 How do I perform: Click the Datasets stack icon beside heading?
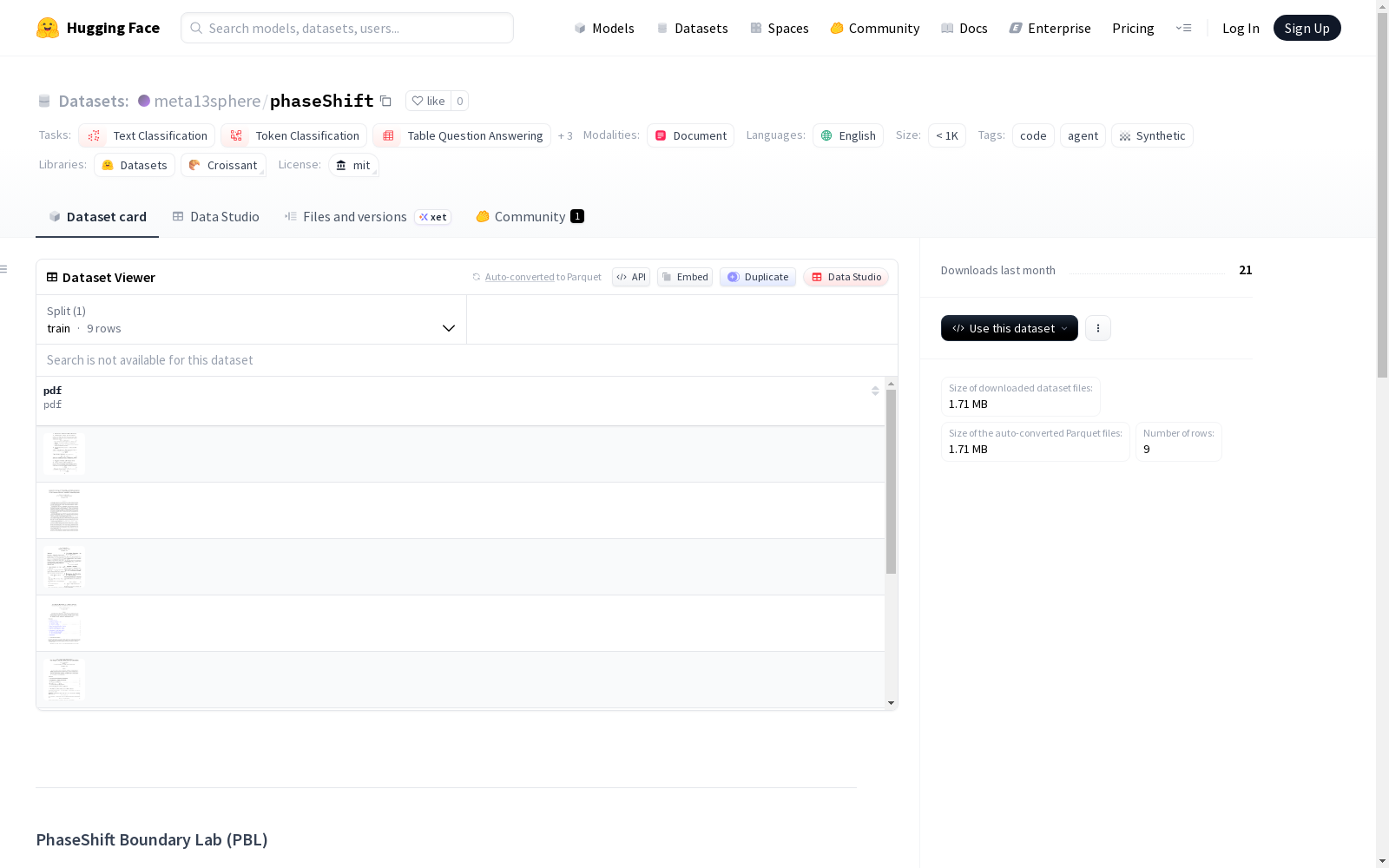click(44, 101)
